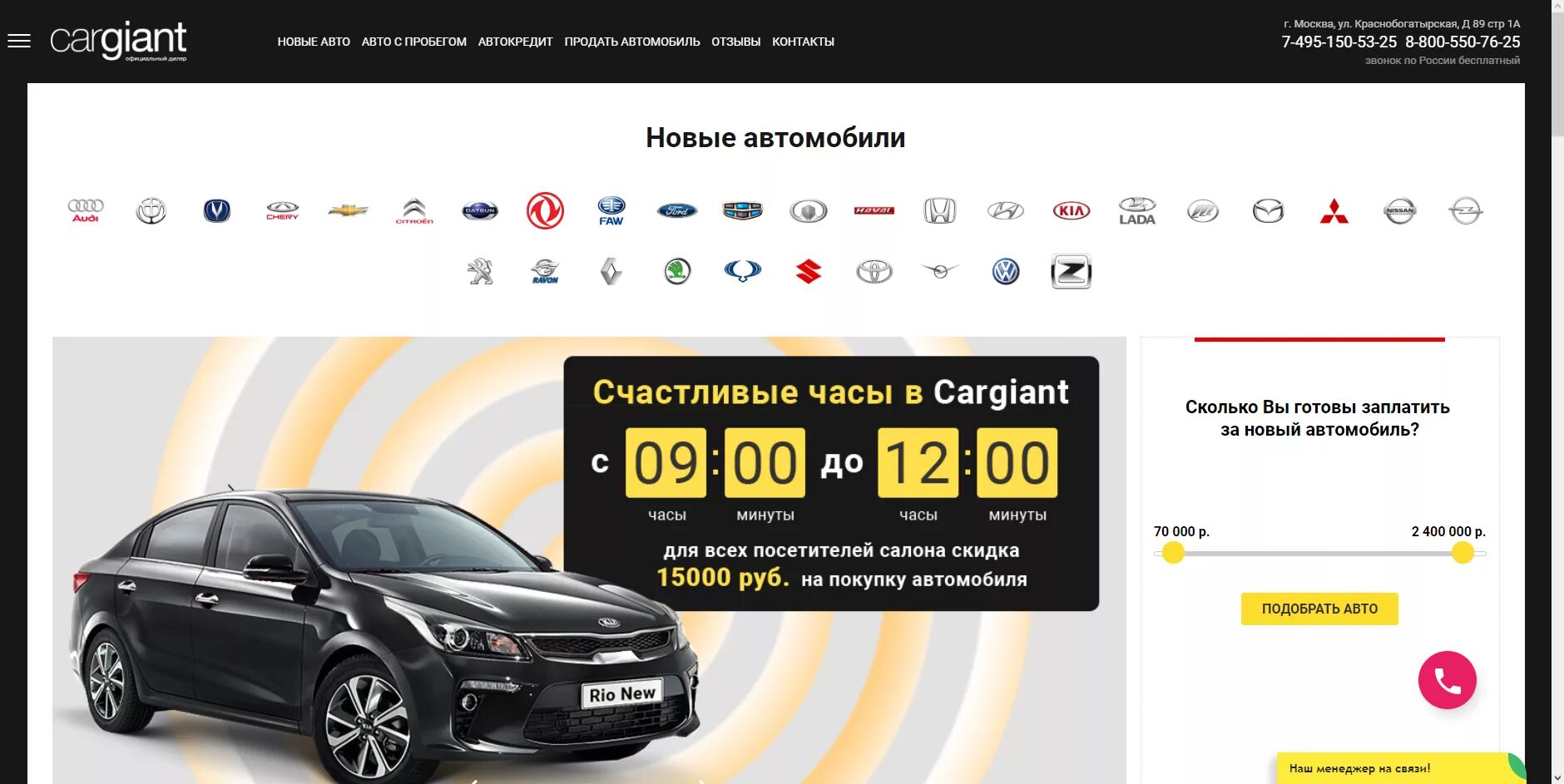Image resolution: width=1564 pixels, height=784 pixels.
Task: Select the Audi brand logo
Action: click(x=86, y=211)
